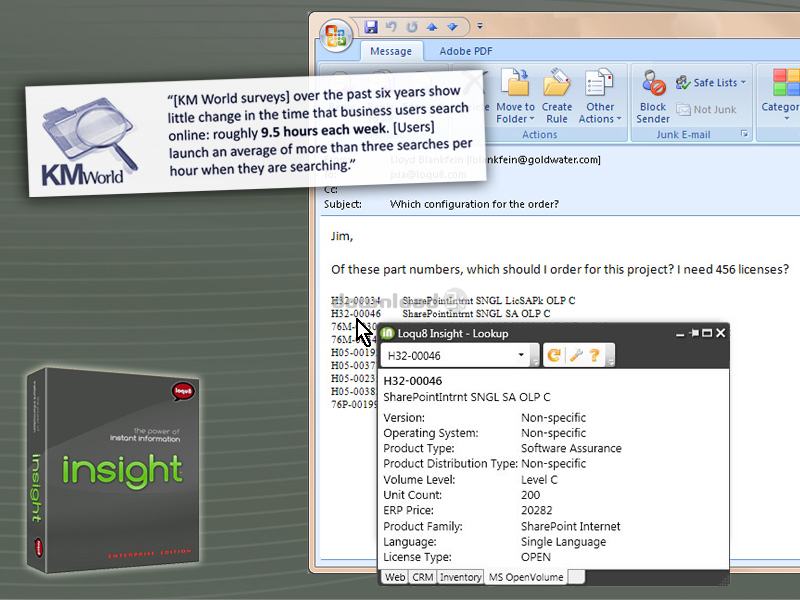Click inside the H32-00046 lookup field
The image size is (800, 600).
click(448, 356)
